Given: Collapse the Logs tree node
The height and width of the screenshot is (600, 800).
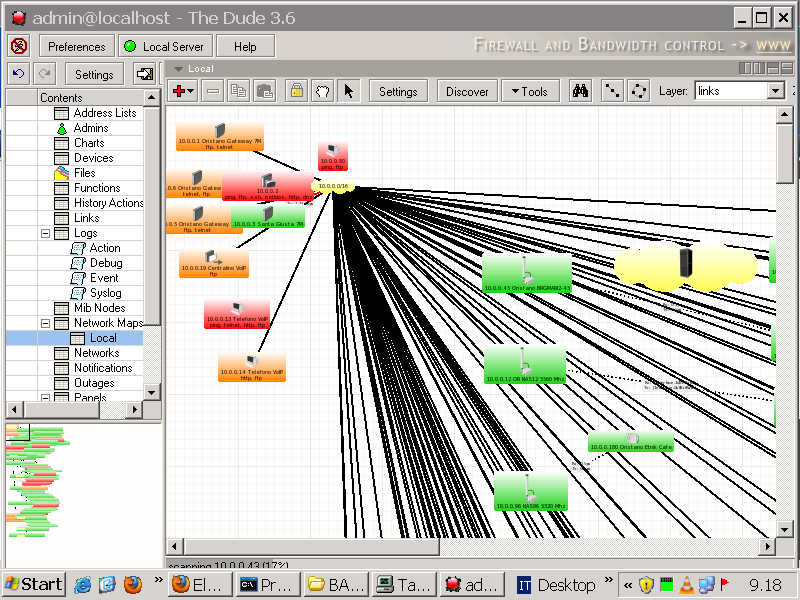Looking at the screenshot, I should 45,233.
